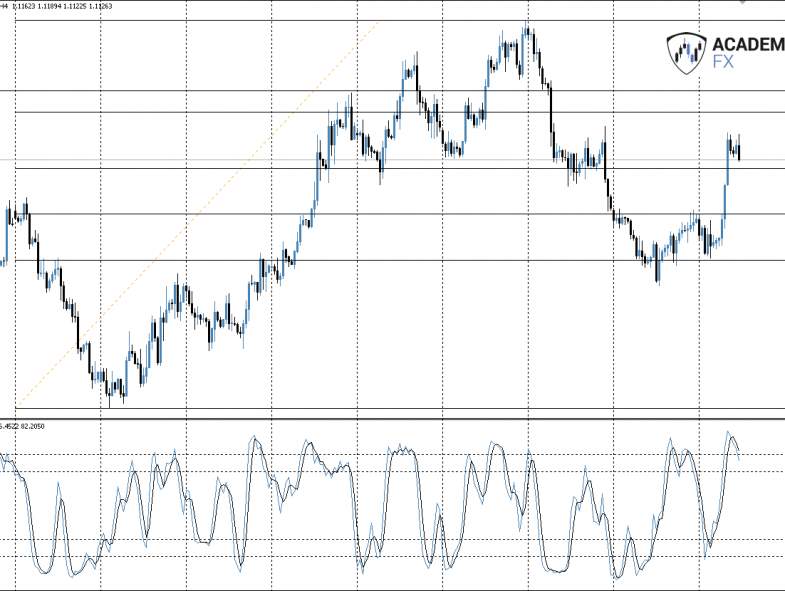785x591 pixels.
Task: Click the chart shift triangle marker
Action: click(x=743, y=2)
